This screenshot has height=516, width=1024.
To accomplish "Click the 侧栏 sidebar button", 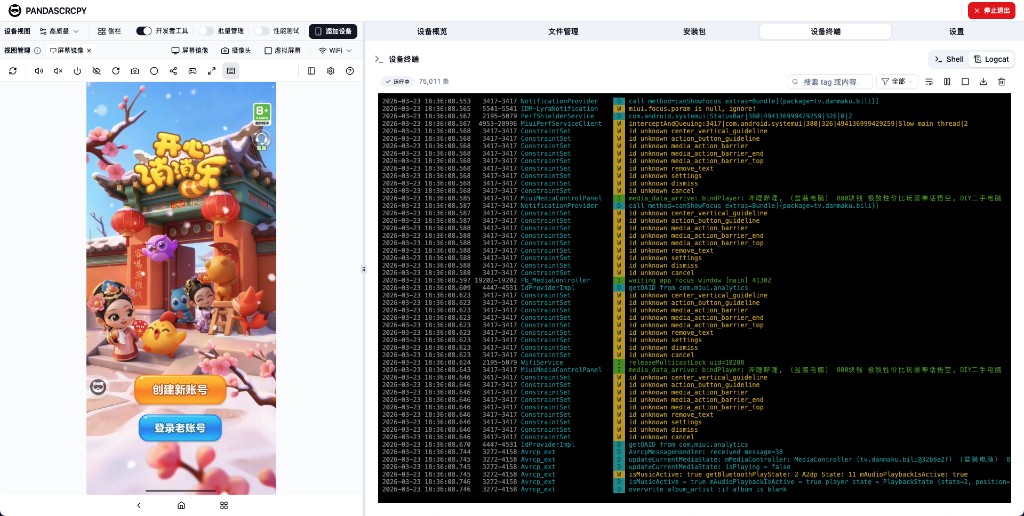I will [109, 31].
